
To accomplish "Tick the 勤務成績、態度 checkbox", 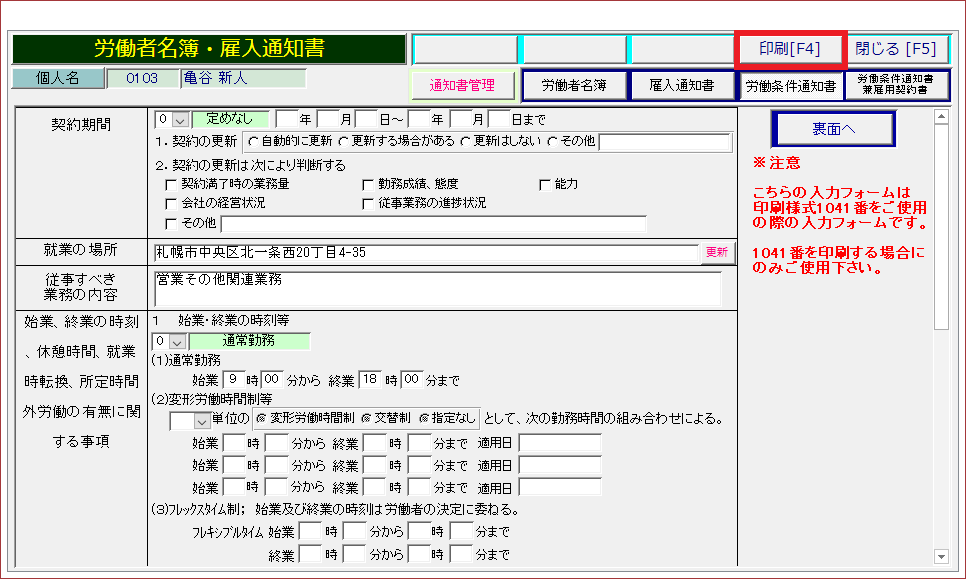I will [x=368, y=184].
